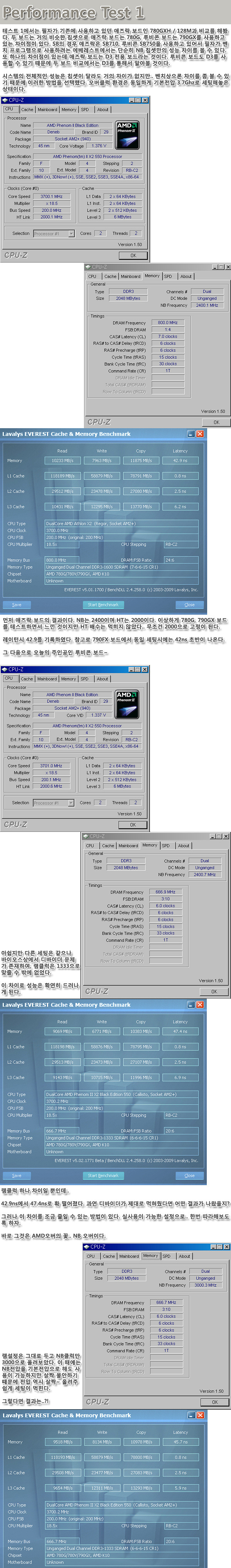Image resolution: width=231 pixels, height=1568 pixels.
Task: Minimize the Everest benchmark window showing 47.4 ns latency
Action: coord(191,1004)
